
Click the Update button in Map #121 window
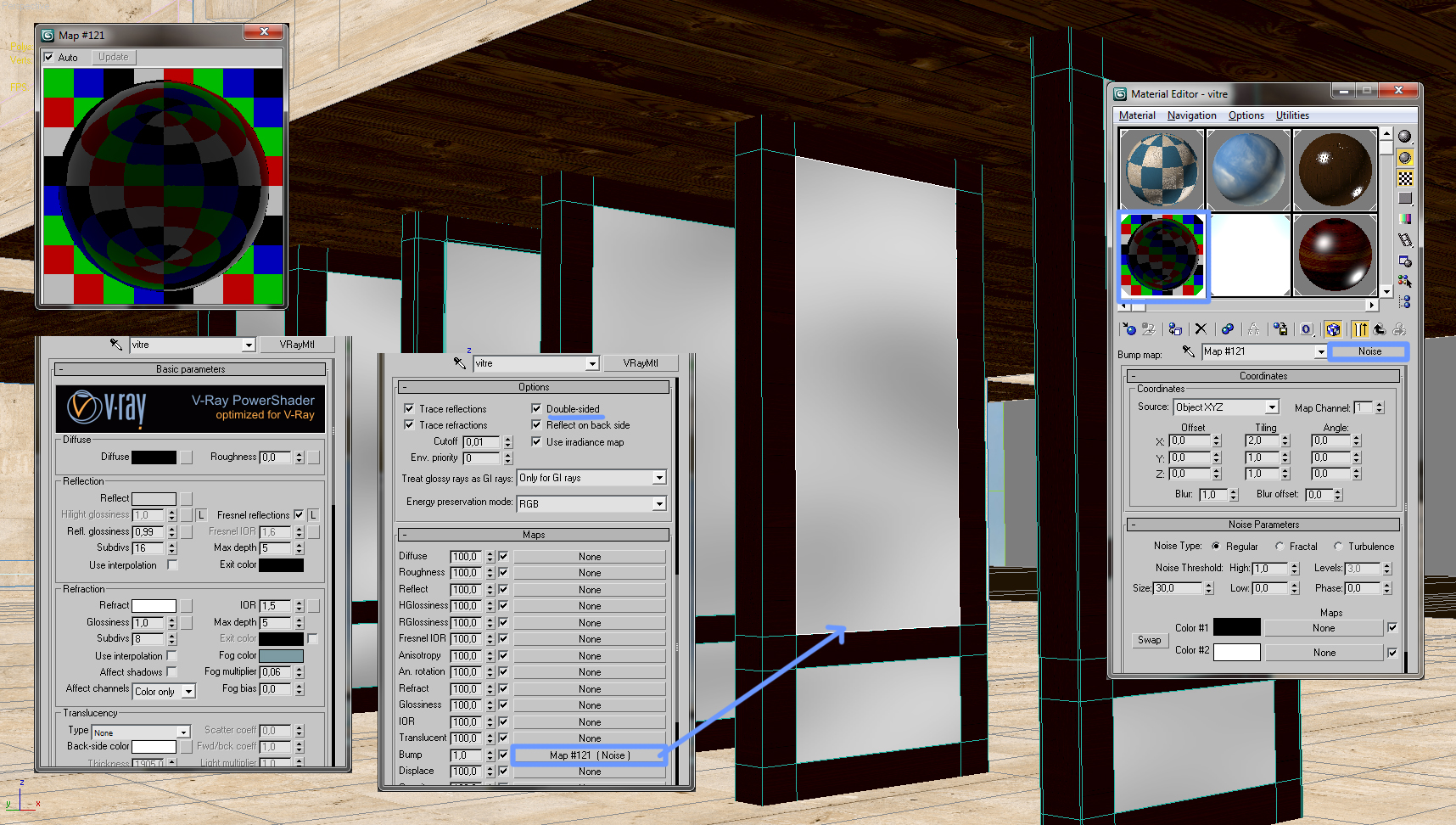(x=114, y=57)
